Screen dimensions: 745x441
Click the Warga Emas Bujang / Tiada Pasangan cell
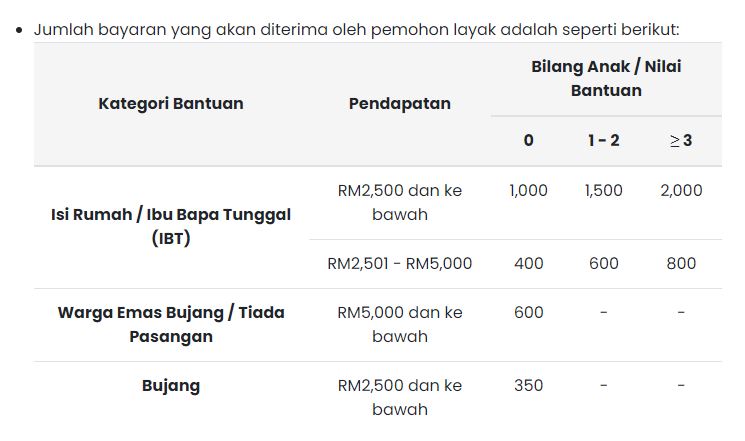[171, 325]
